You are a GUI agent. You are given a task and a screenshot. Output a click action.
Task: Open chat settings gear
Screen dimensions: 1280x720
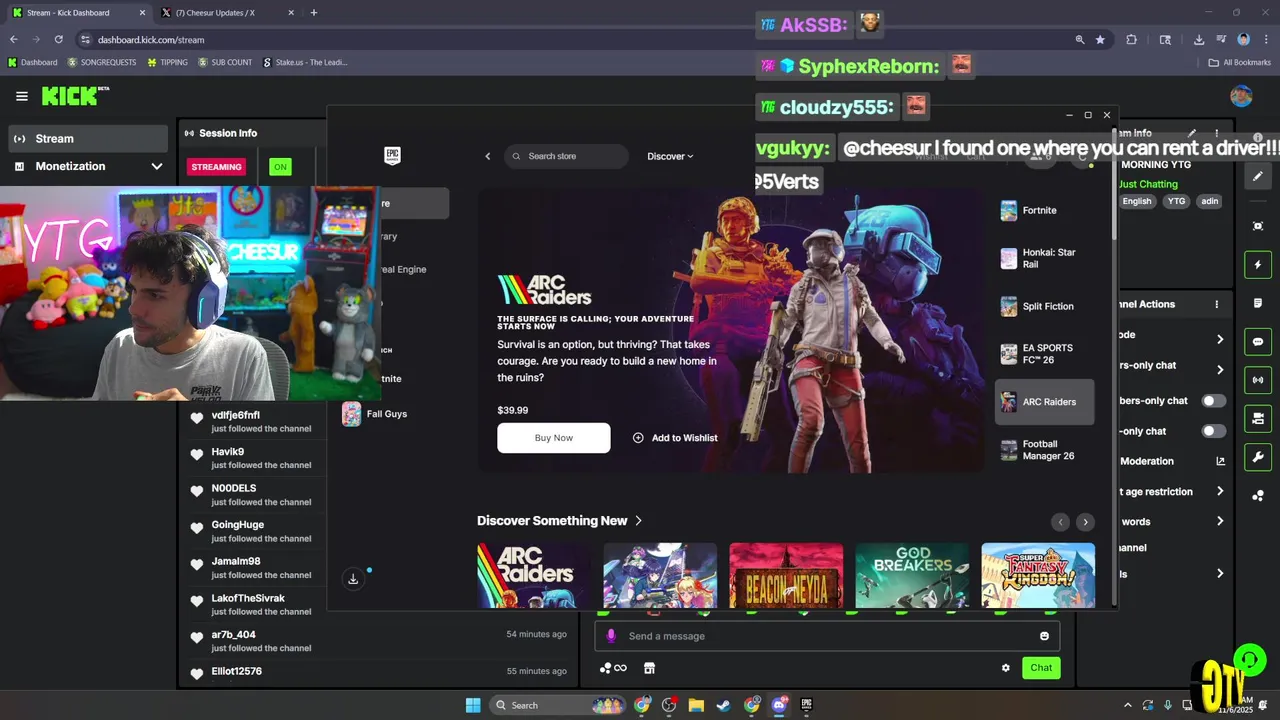1005,668
